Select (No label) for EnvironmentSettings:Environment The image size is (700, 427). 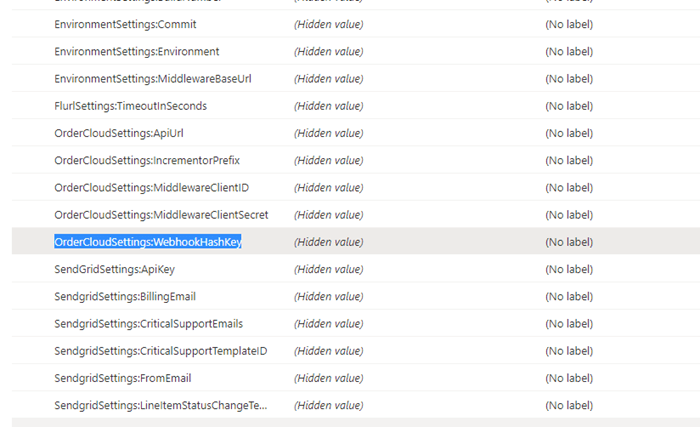569,51
